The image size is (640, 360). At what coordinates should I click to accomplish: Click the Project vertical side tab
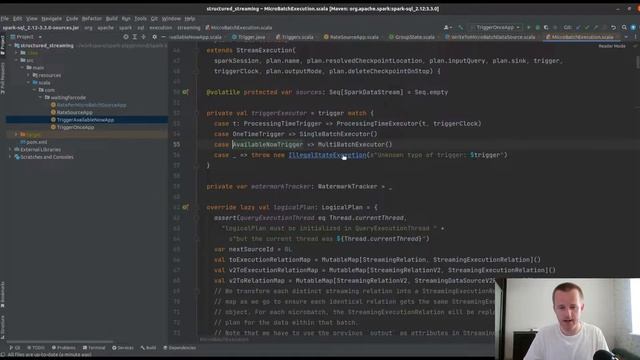tap(2, 46)
